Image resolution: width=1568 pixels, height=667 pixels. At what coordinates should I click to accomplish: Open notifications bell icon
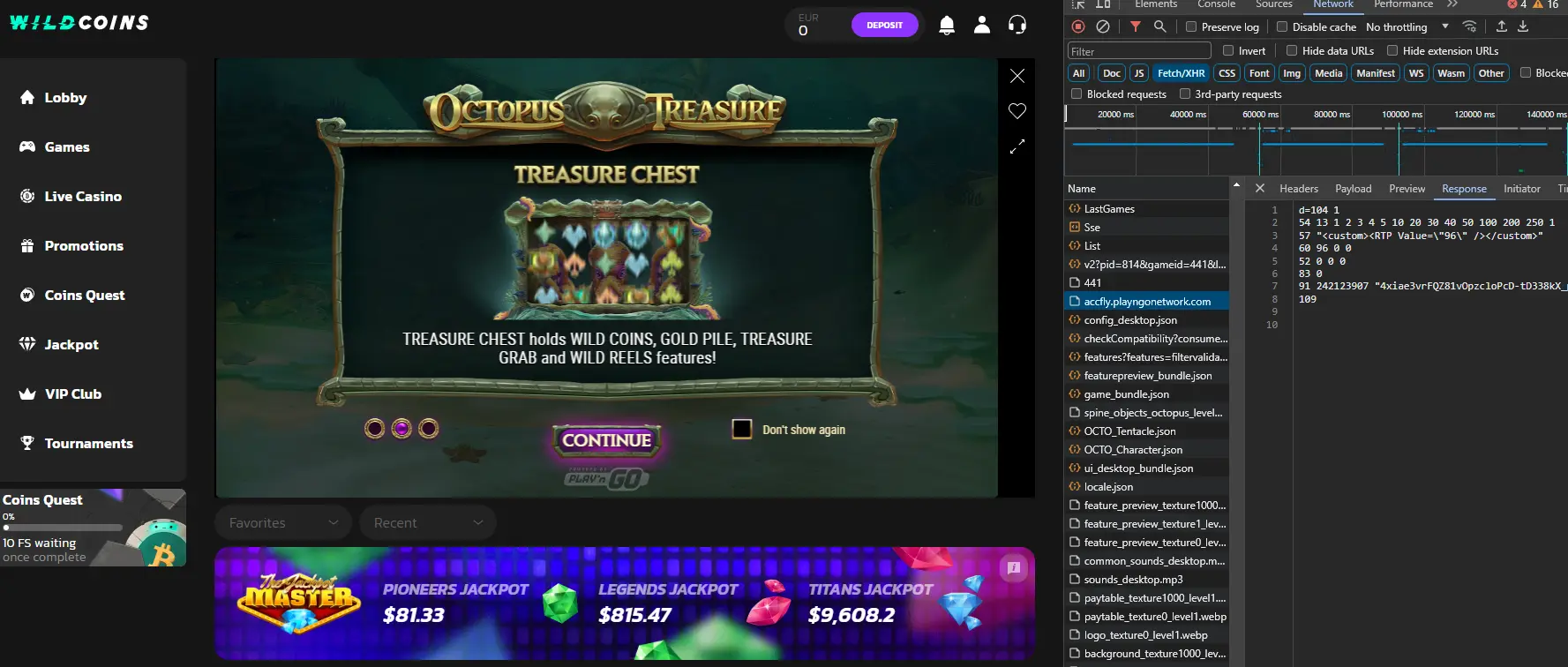tap(947, 25)
